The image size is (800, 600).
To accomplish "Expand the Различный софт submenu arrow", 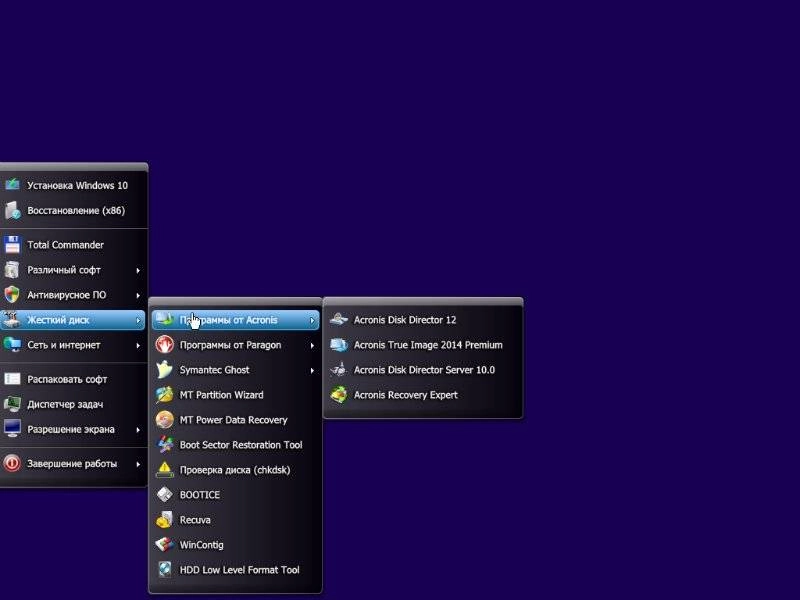I will 138,270.
